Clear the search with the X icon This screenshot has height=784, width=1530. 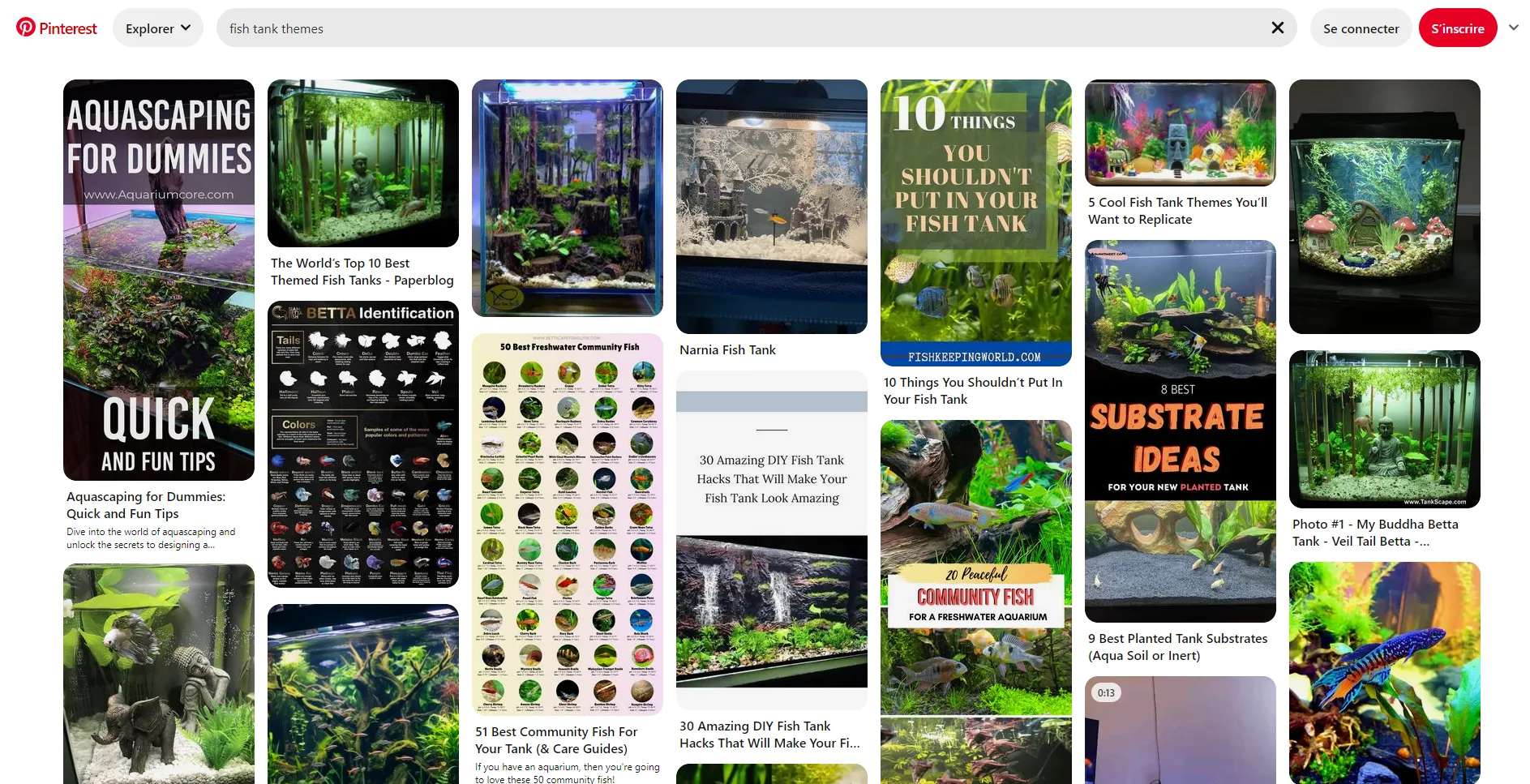point(1277,28)
